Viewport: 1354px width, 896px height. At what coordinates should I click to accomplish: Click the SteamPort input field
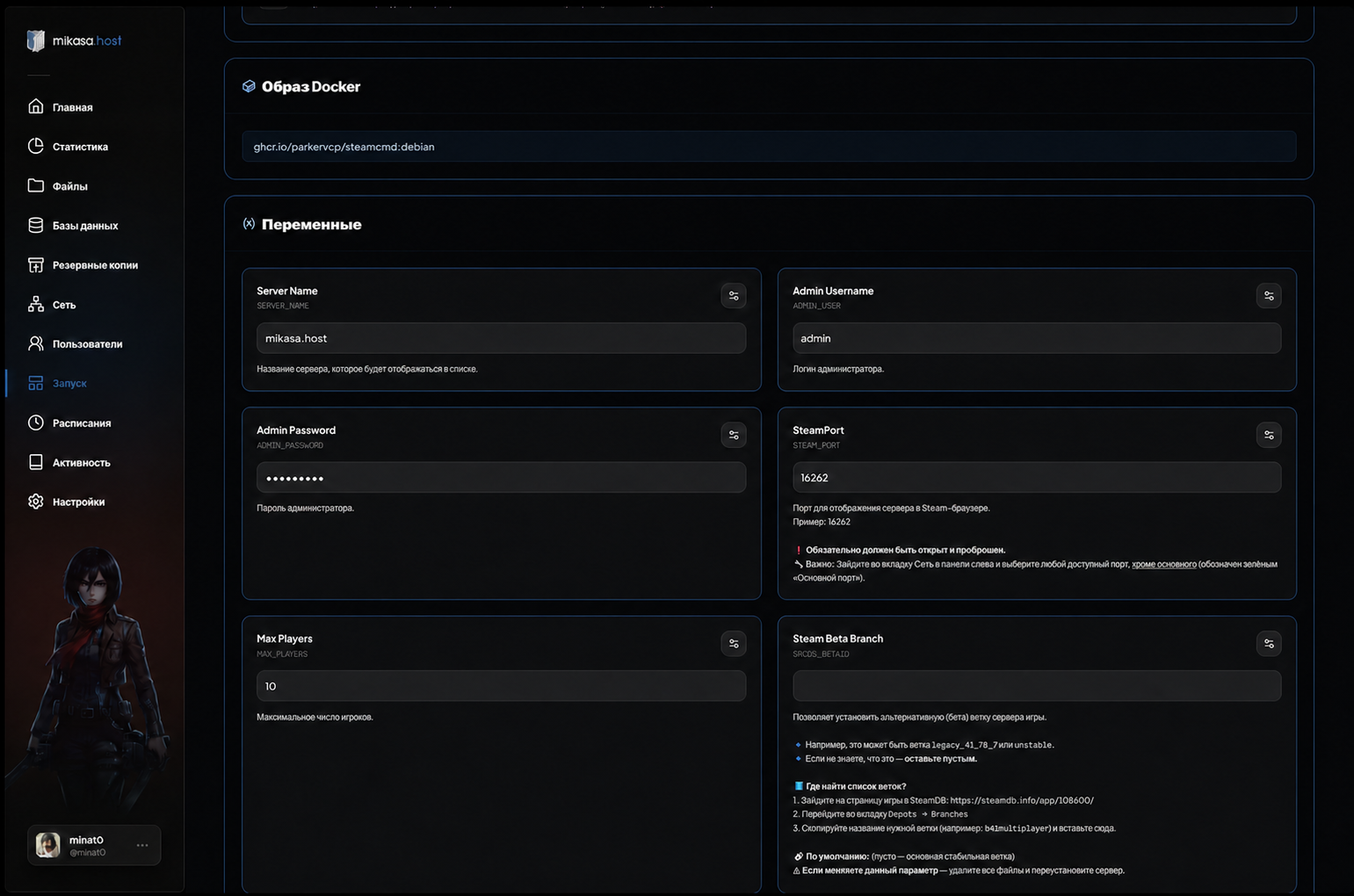1037,478
